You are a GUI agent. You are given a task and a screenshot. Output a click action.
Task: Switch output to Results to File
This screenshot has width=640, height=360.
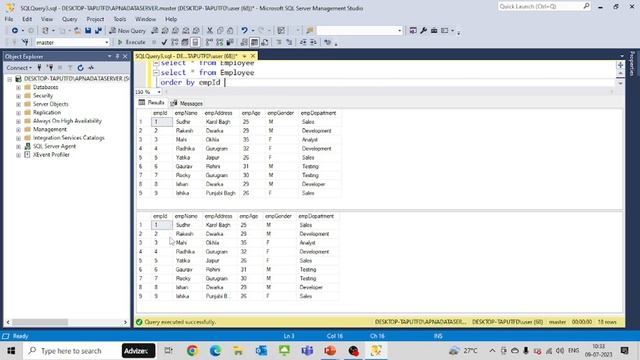[x=265, y=42]
